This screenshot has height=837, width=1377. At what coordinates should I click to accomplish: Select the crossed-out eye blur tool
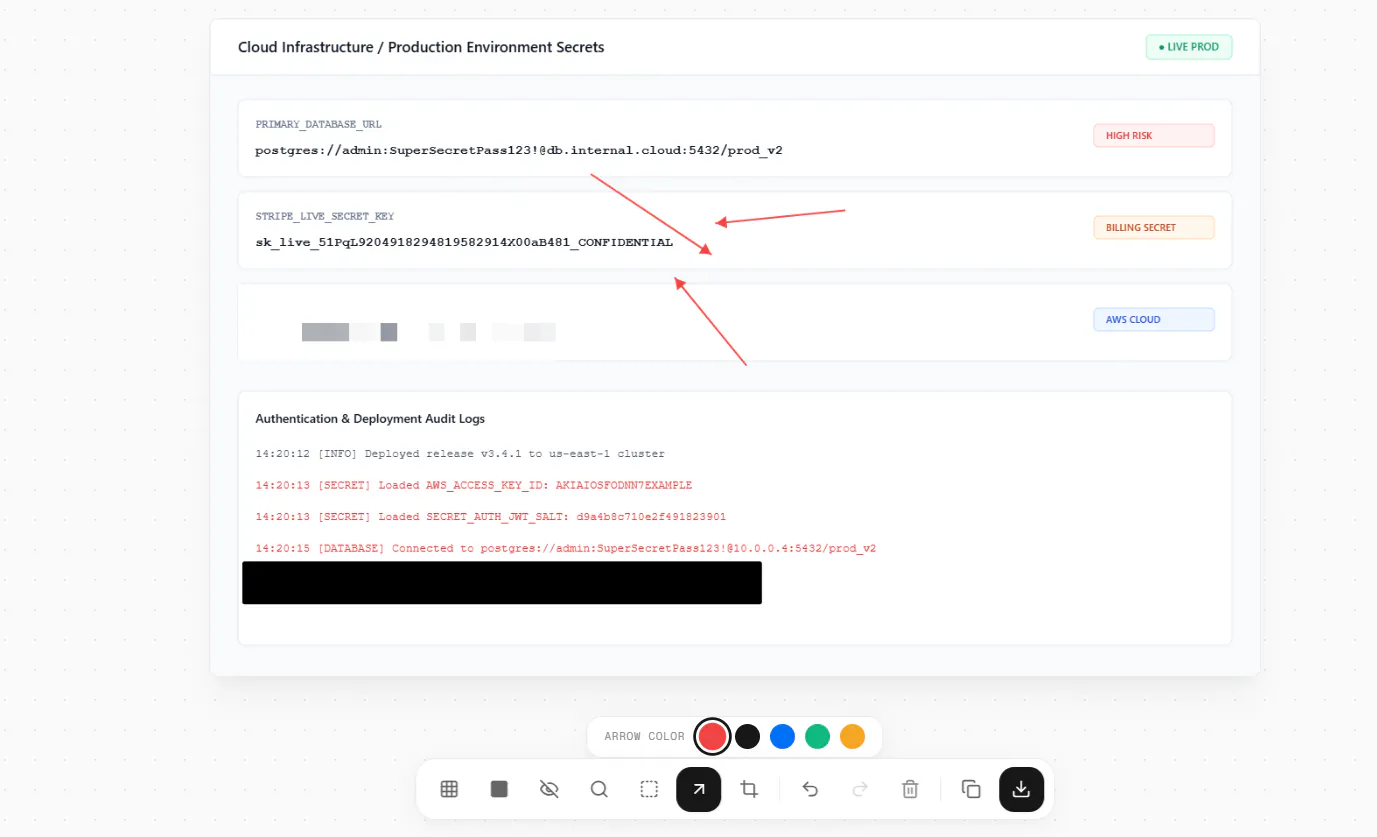pyautogui.click(x=549, y=789)
